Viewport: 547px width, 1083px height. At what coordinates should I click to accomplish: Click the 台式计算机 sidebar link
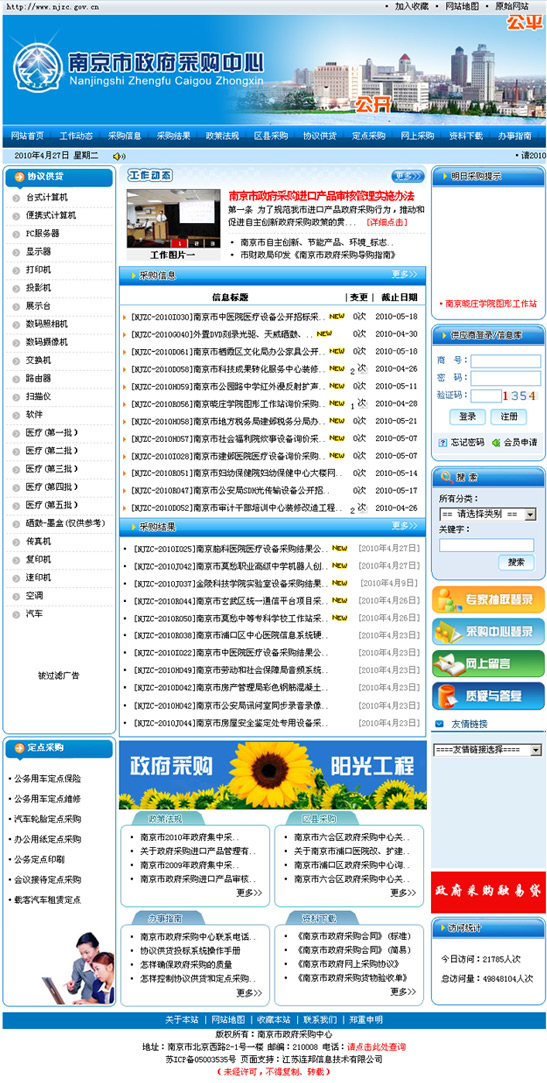pyautogui.click(x=47, y=197)
